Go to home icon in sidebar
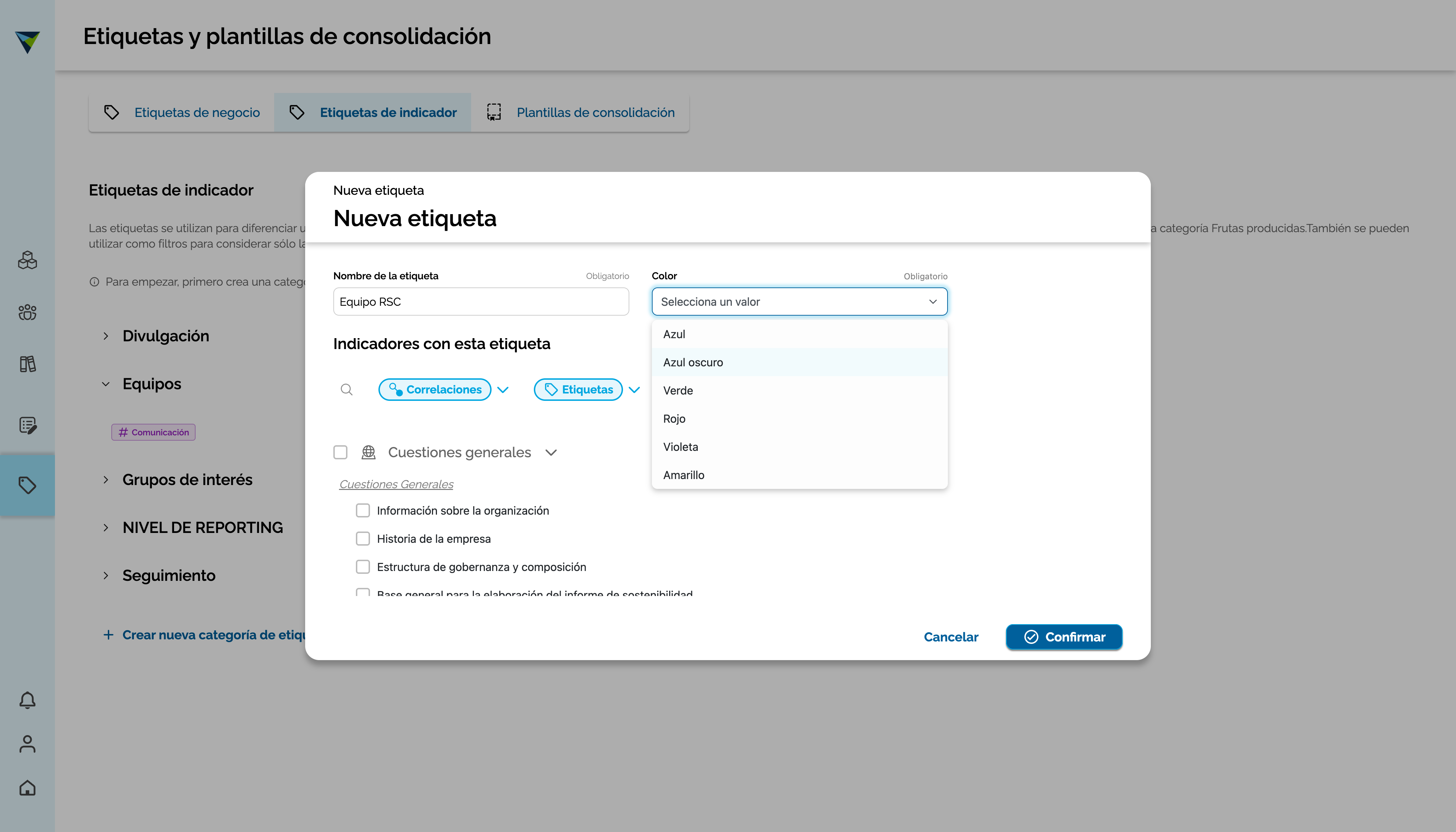1456x832 pixels. 27,788
